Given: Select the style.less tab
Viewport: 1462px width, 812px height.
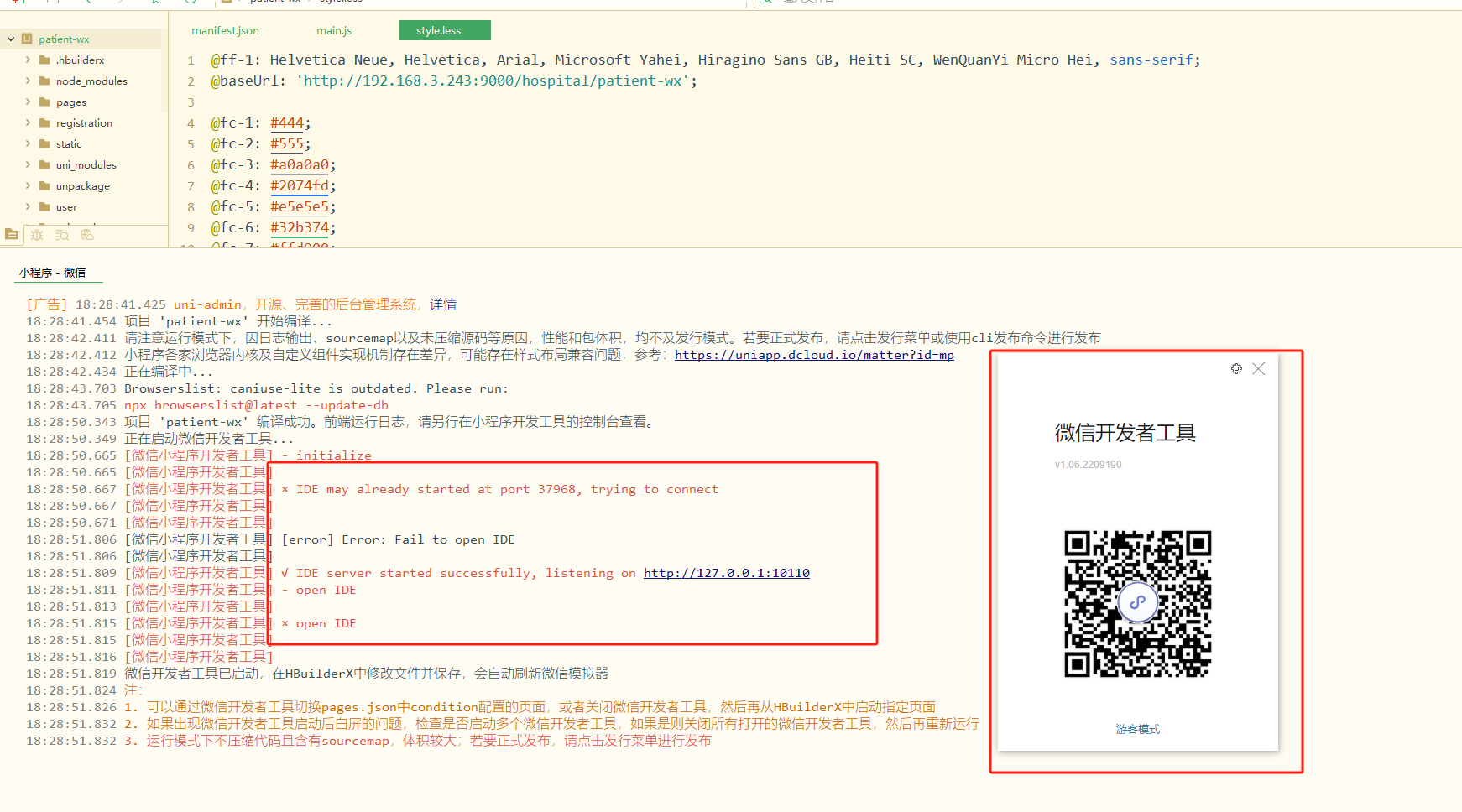Looking at the screenshot, I should [445, 30].
